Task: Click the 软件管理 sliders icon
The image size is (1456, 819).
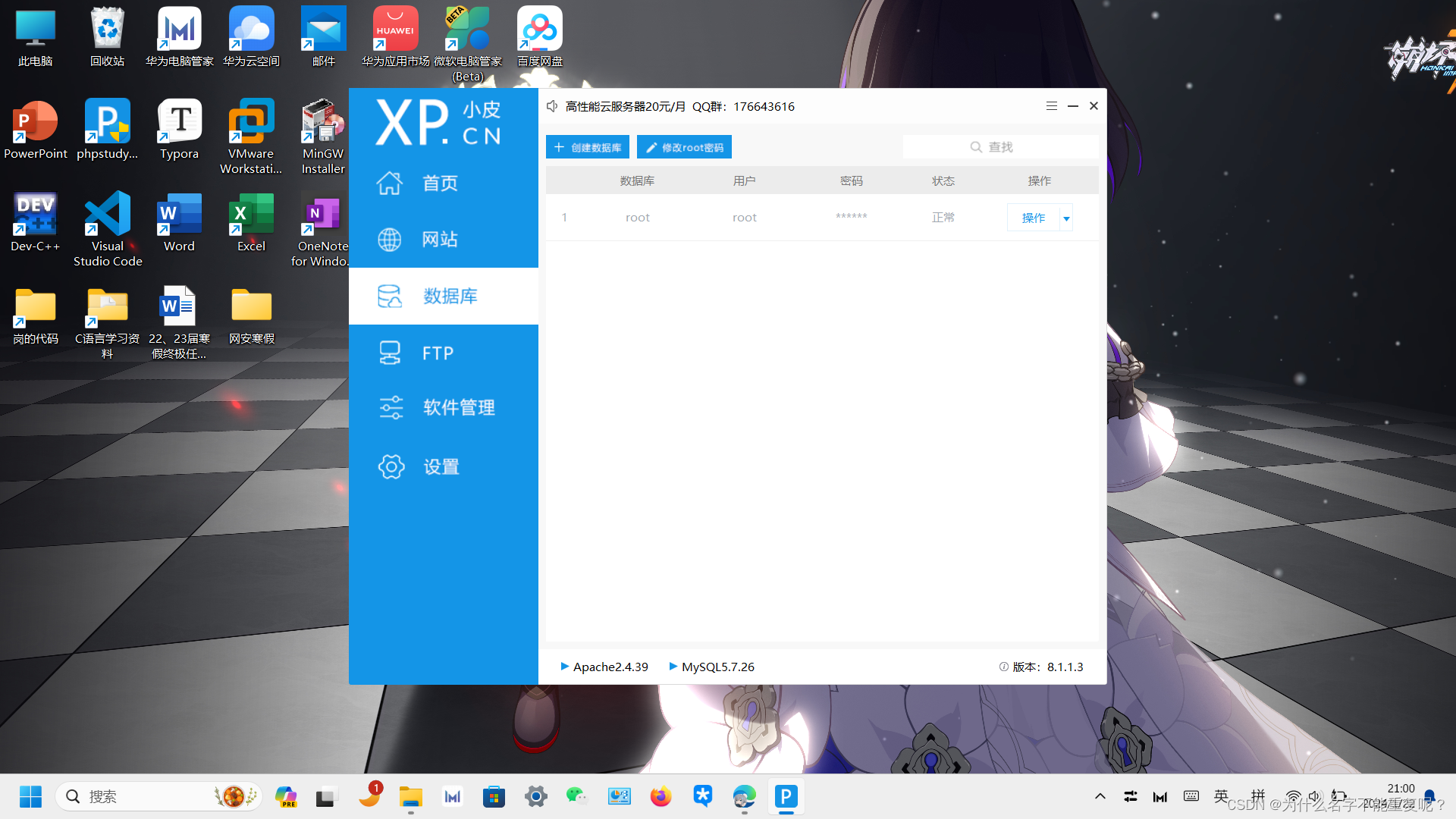Action: click(391, 407)
